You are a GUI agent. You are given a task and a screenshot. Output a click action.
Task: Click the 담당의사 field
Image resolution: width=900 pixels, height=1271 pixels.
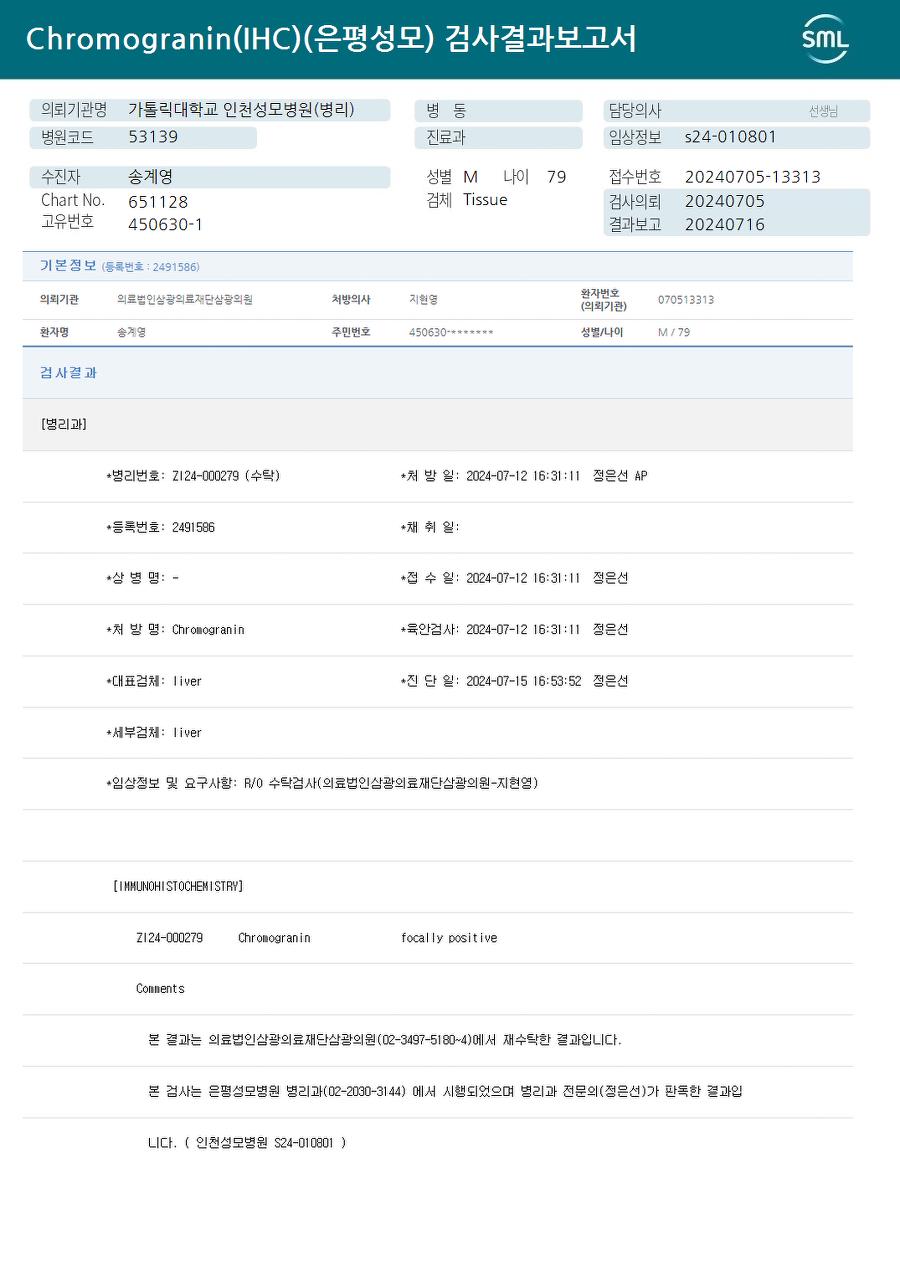[736, 111]
